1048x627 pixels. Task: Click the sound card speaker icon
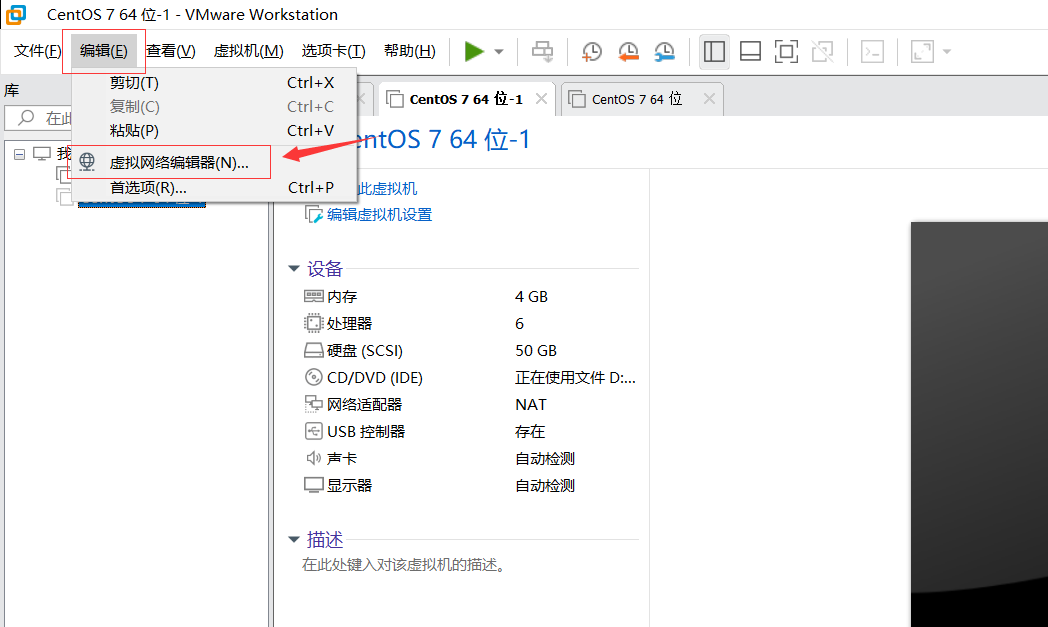click(x=313, y=458)
